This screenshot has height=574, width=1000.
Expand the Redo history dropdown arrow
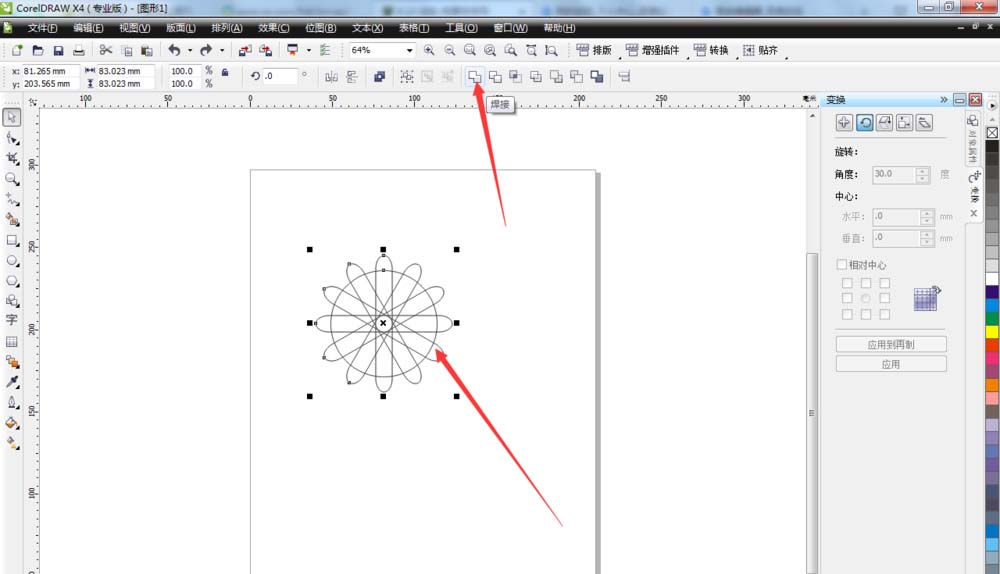click(x=221, y=50)
